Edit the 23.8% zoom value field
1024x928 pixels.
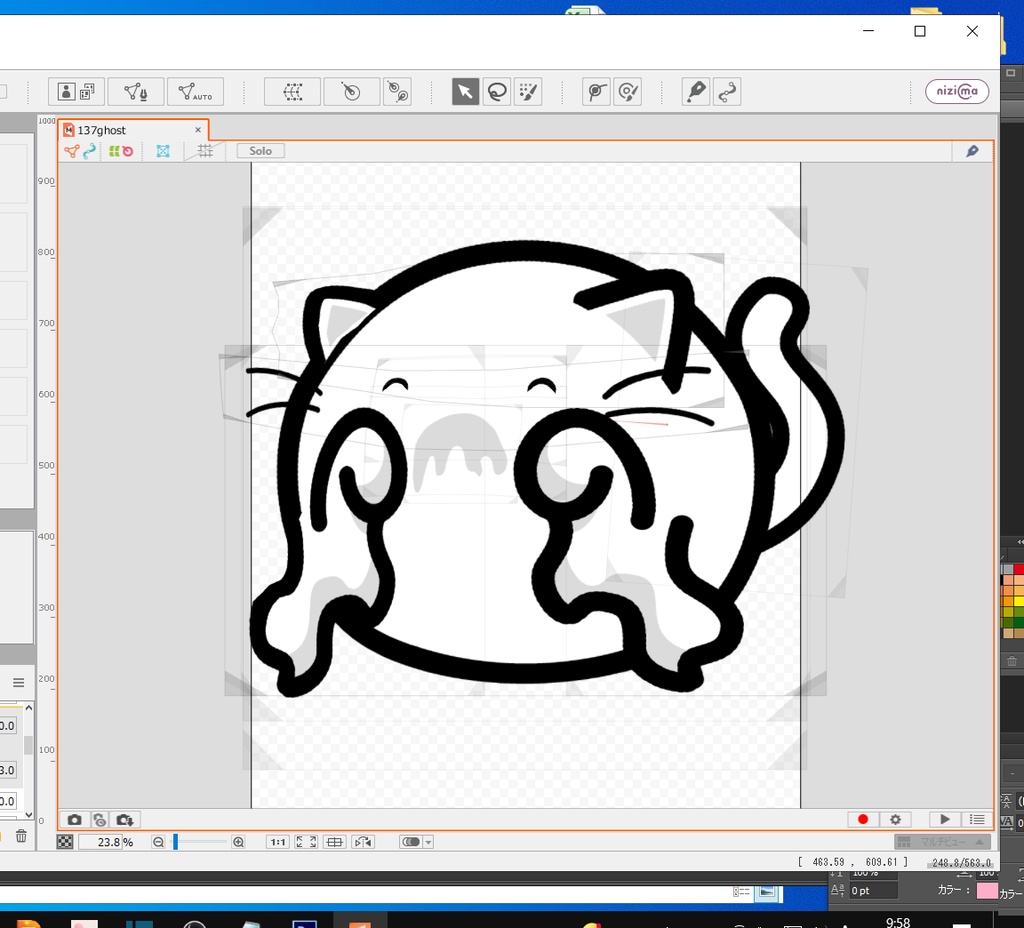pyautogui.click(x=101, y=842)
